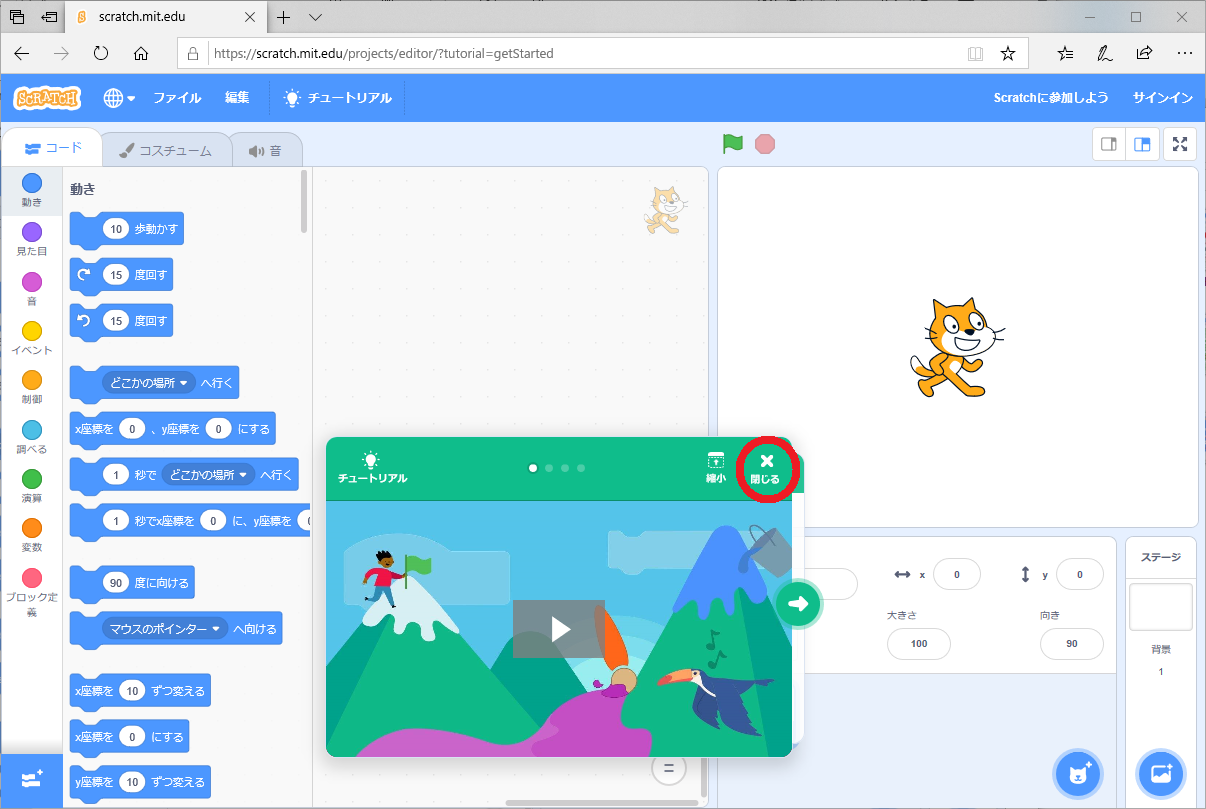Open the 編集 menu
Image resolution: width=1206 pixels, height=809 pixels.
tap(237, 98)
